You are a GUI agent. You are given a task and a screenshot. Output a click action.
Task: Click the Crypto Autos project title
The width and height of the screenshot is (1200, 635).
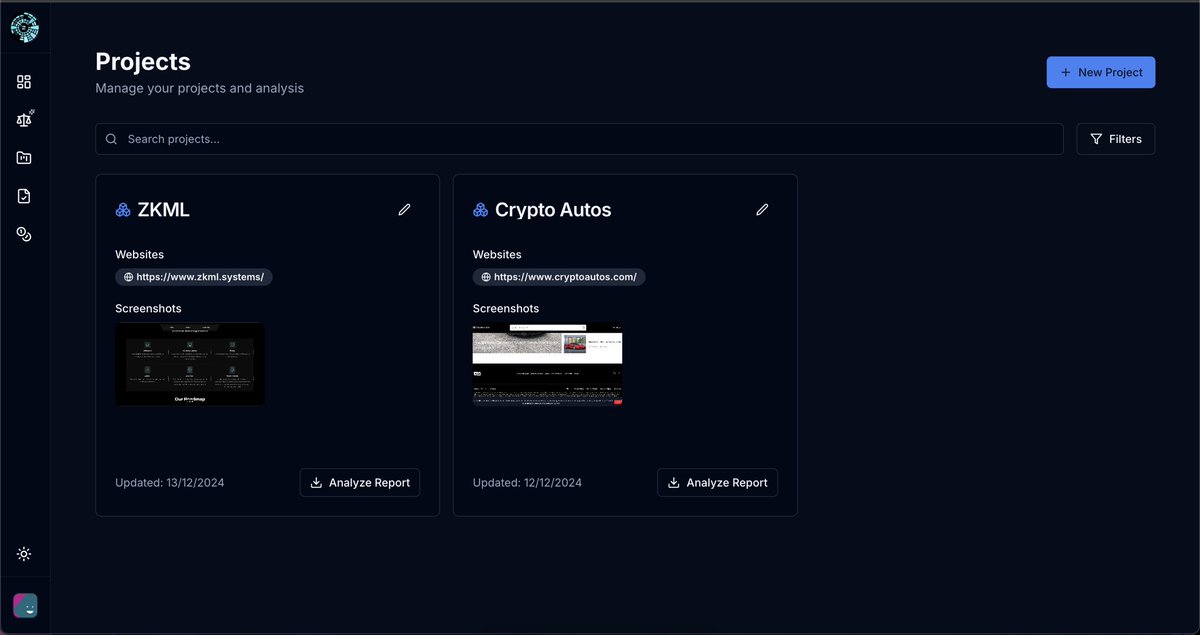click(553, 210)
